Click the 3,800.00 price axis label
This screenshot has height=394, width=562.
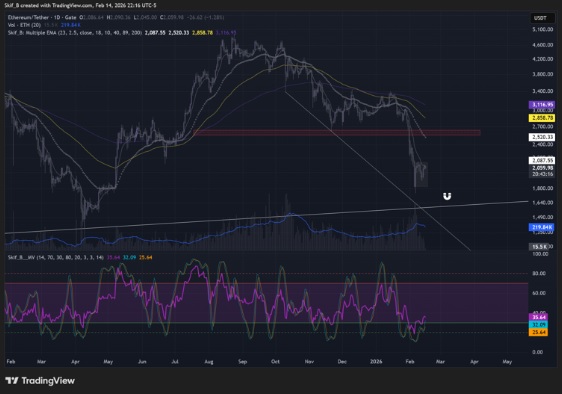tap(543, 74)
